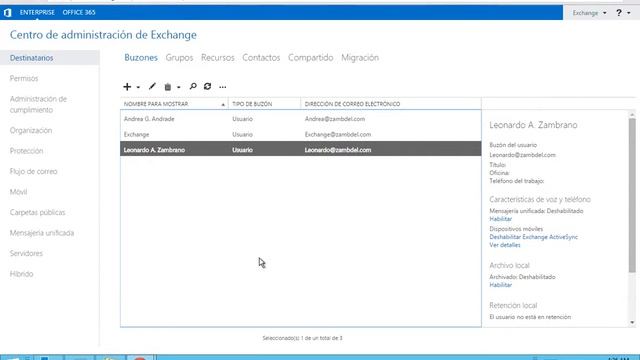Sort by NOMBRE PARA MOSTRAR column header
The width and height of the screenshot is (640, 360).
pyautogui.click(x=156, y=104)
